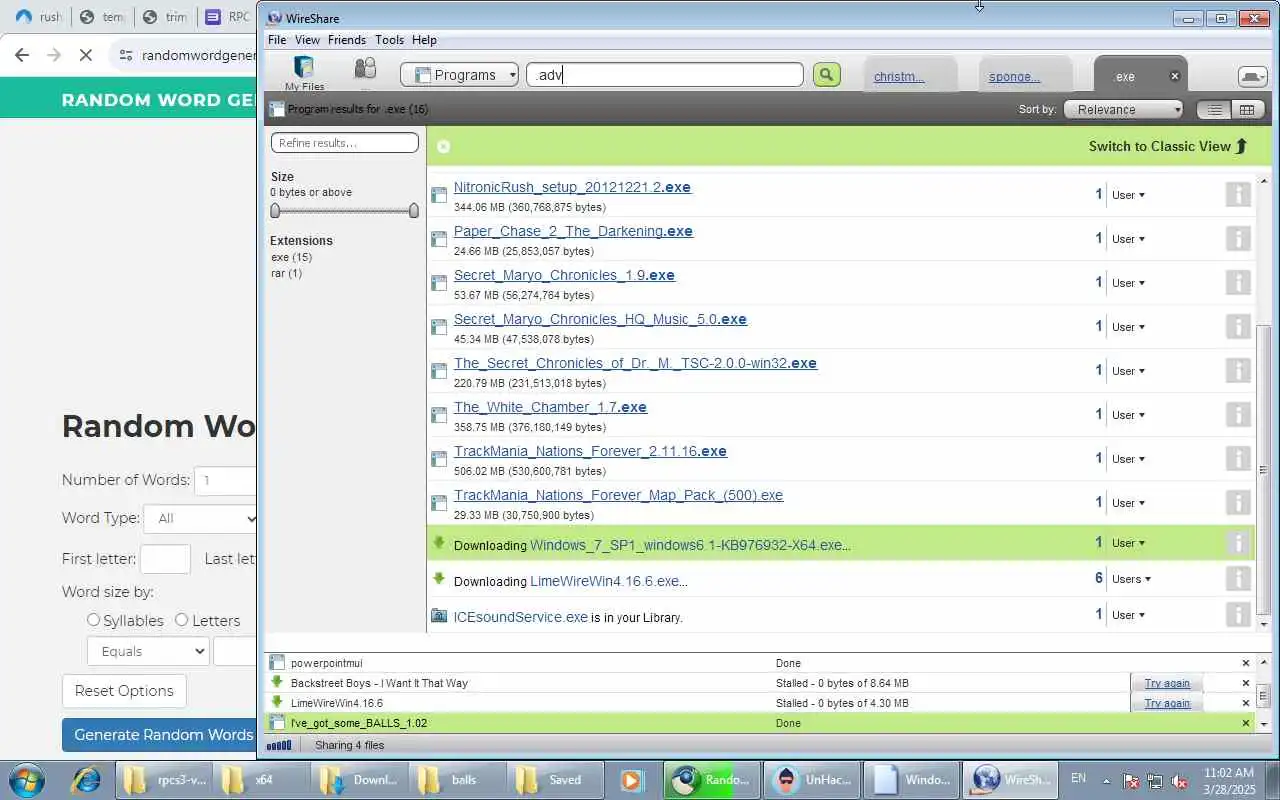Click the green search magnifier button
1280x800 pixels.
click(826, 75)
